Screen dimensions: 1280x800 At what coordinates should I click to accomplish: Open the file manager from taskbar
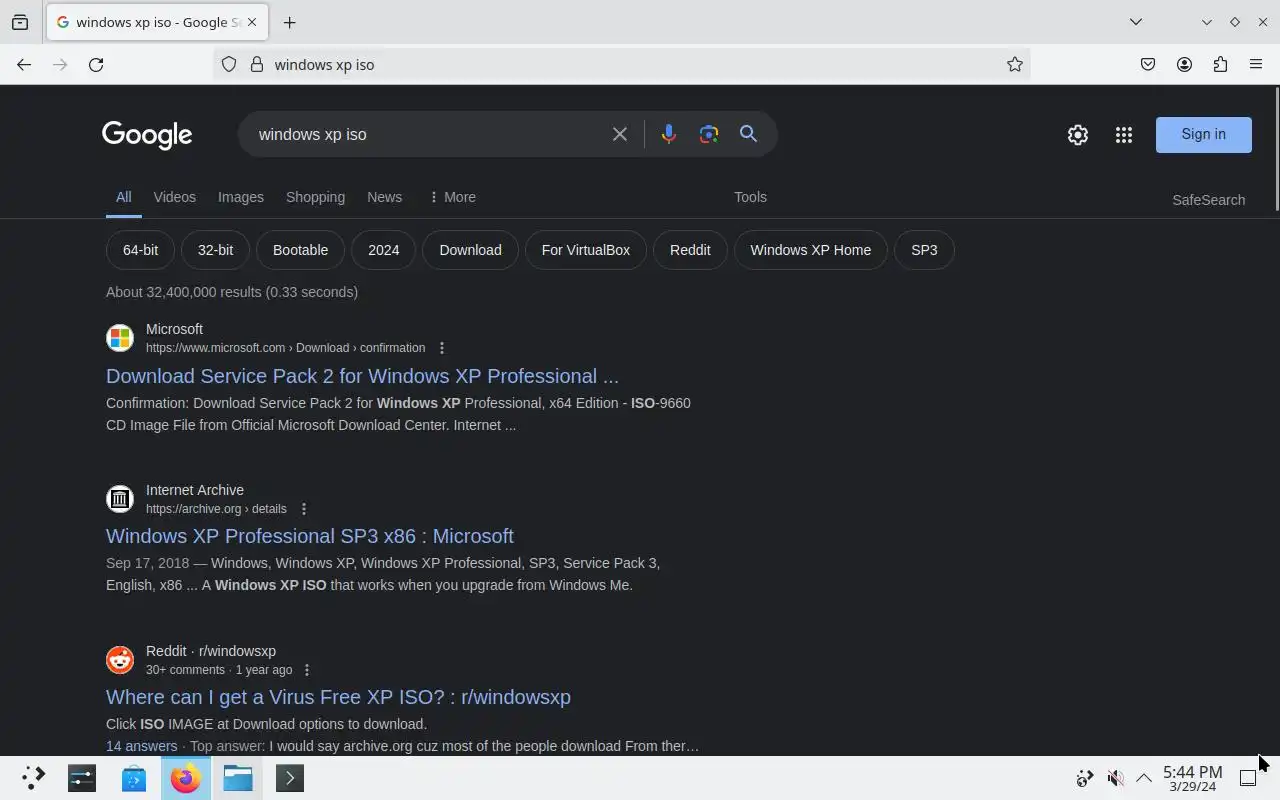pos(238,778)
